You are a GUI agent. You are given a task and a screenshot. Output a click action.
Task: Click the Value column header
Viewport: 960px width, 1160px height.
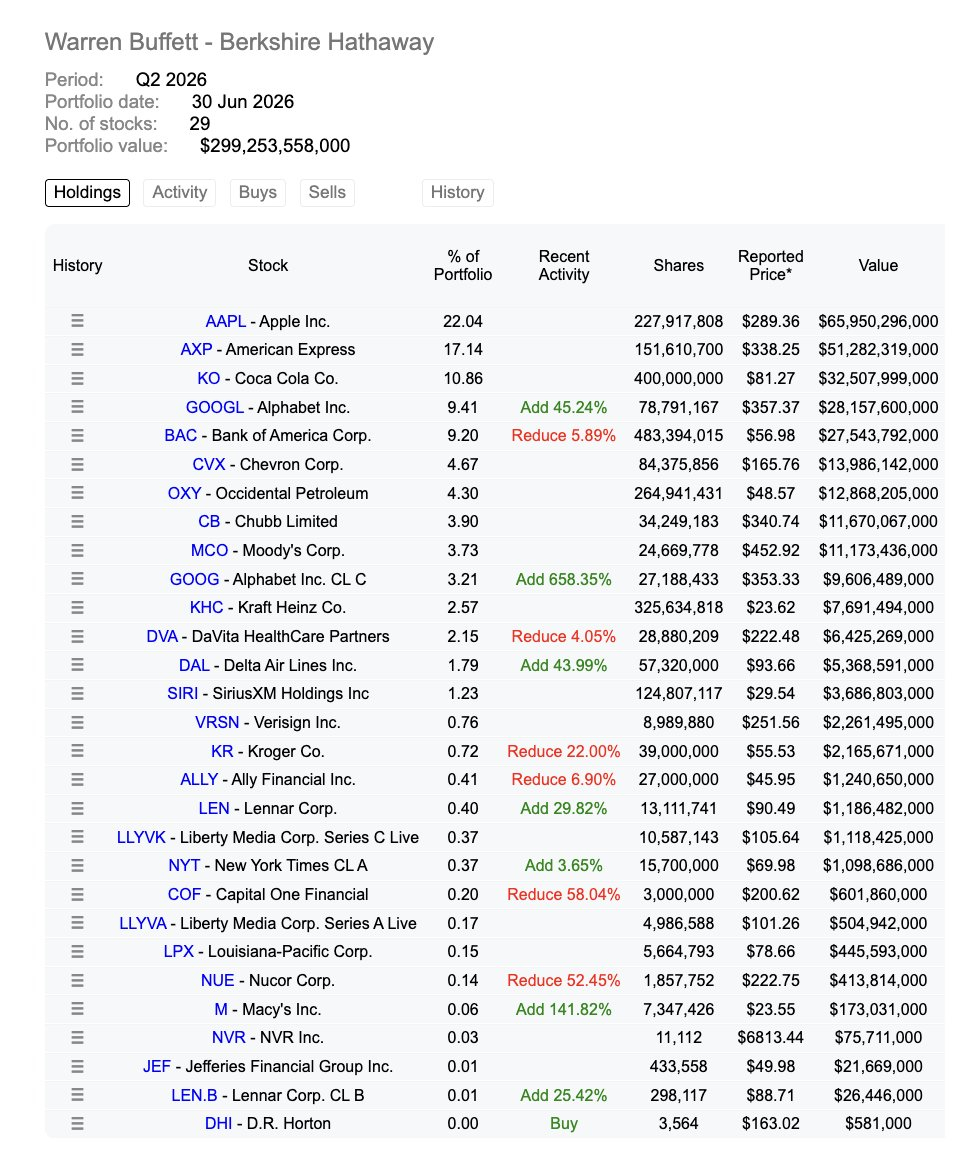(x=878, y=266)
